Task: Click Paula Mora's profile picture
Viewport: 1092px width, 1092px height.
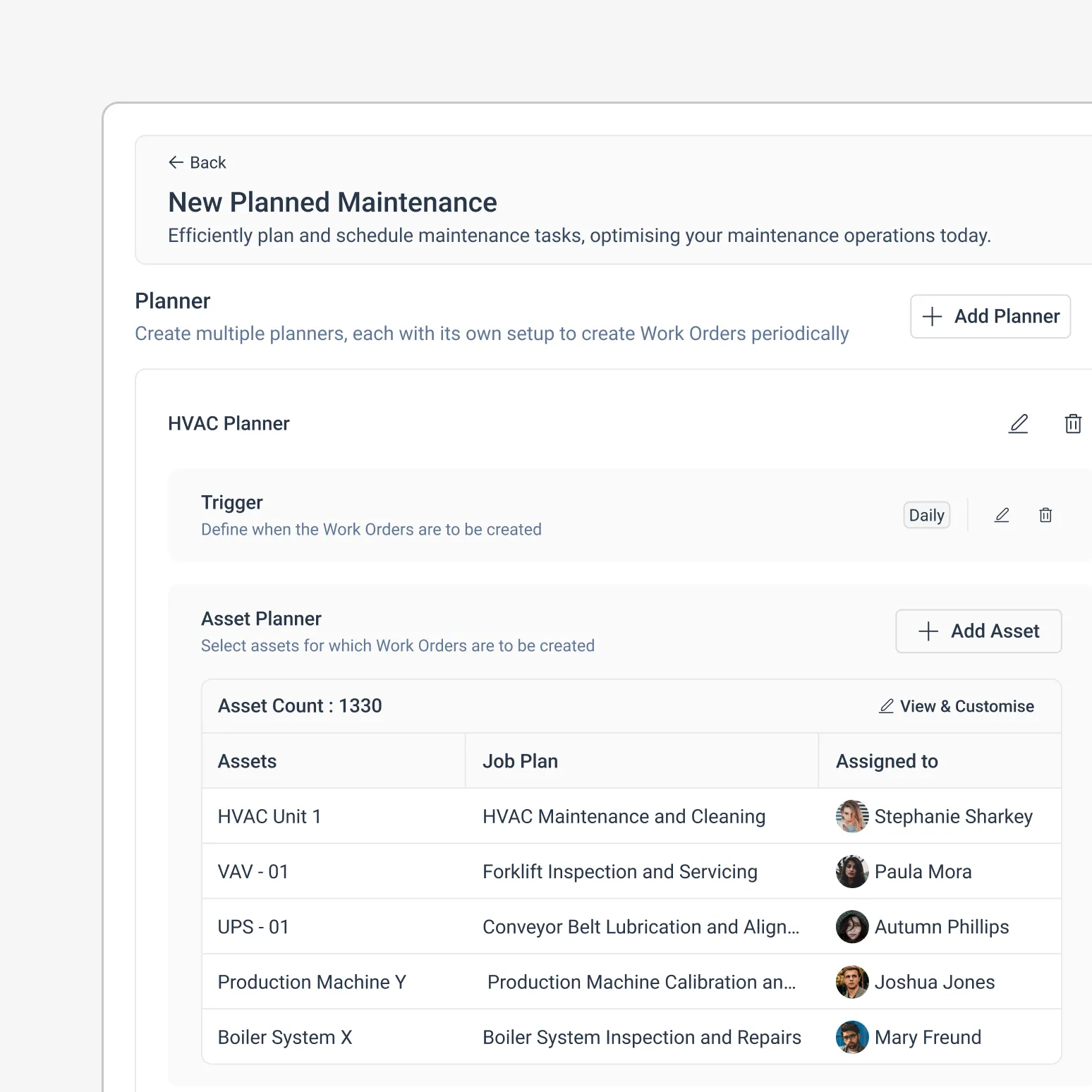Action: [x=851, y=872]
